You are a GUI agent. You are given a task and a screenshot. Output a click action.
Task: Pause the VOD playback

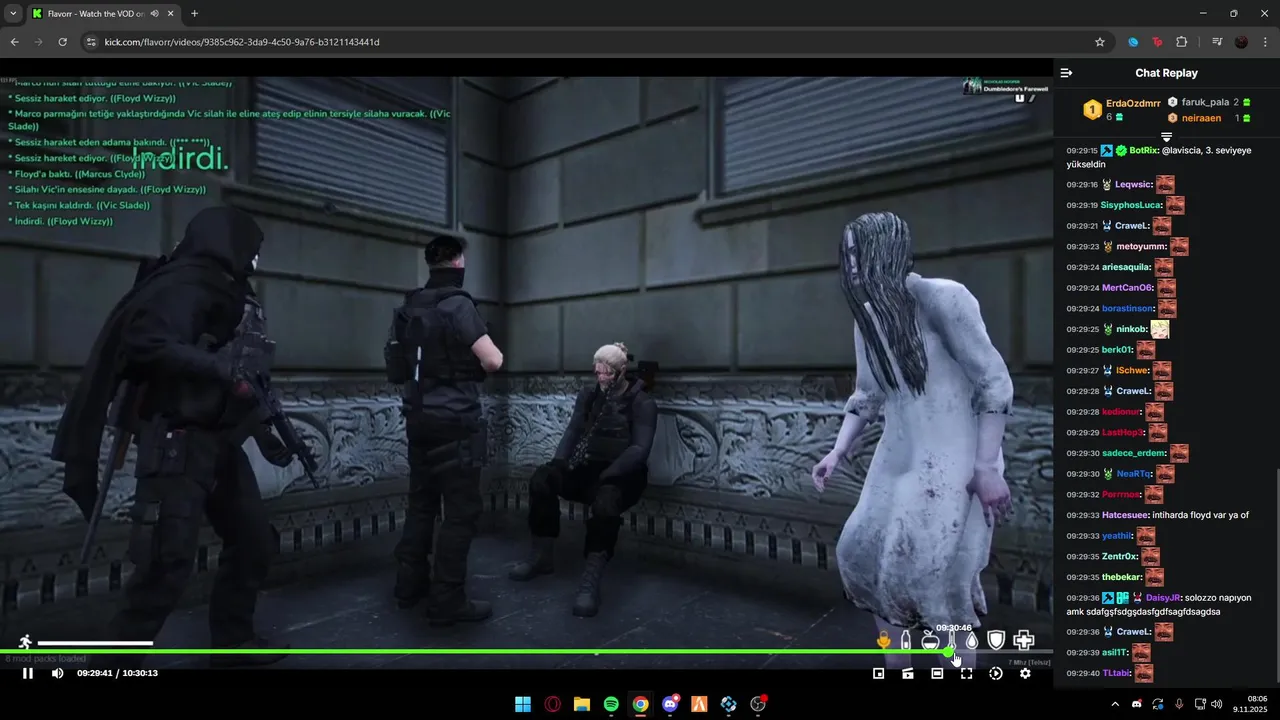pos(28,673)
